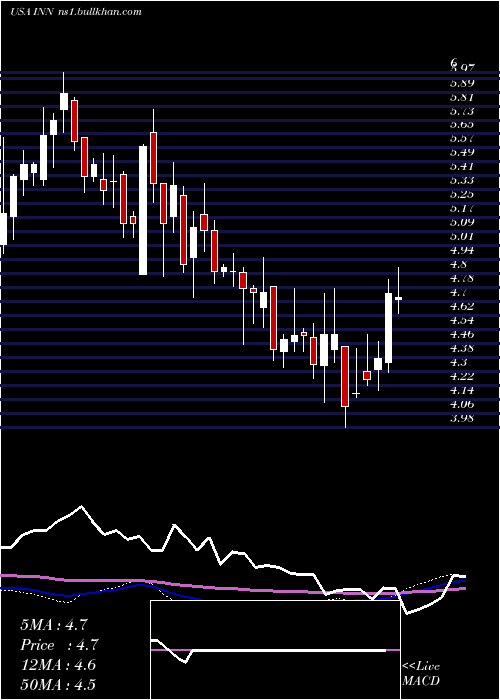
Task: Select the 5.17 price level label
Action: click(x=462, y=208)
